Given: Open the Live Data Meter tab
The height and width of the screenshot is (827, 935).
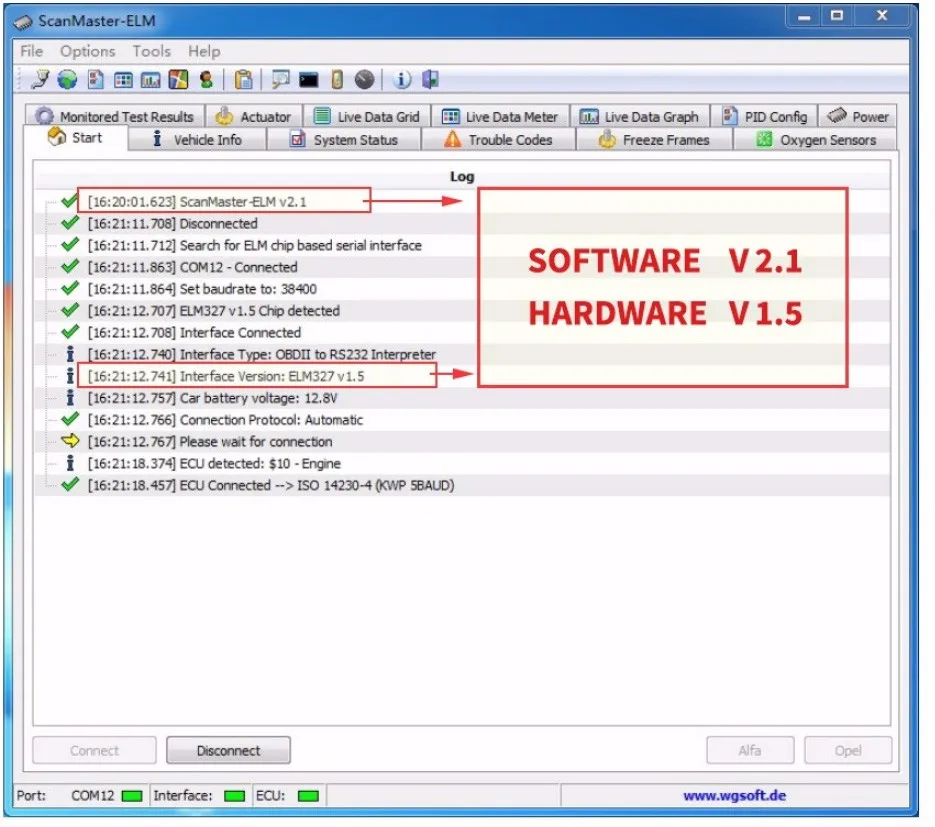Looking at the screenshot, I should [x=500, y=116].
